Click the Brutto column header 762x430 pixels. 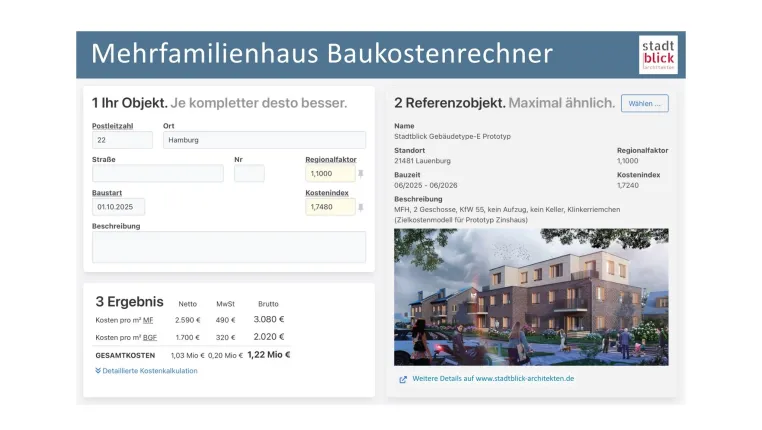pyautogui.click(x=268, y=304)
